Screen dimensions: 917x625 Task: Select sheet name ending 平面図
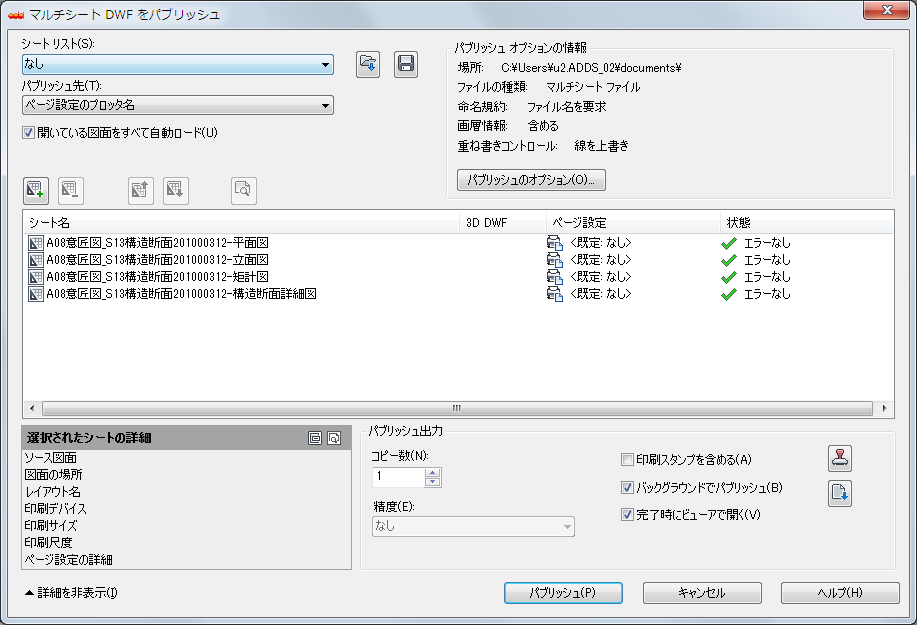[x=157, y=243]
